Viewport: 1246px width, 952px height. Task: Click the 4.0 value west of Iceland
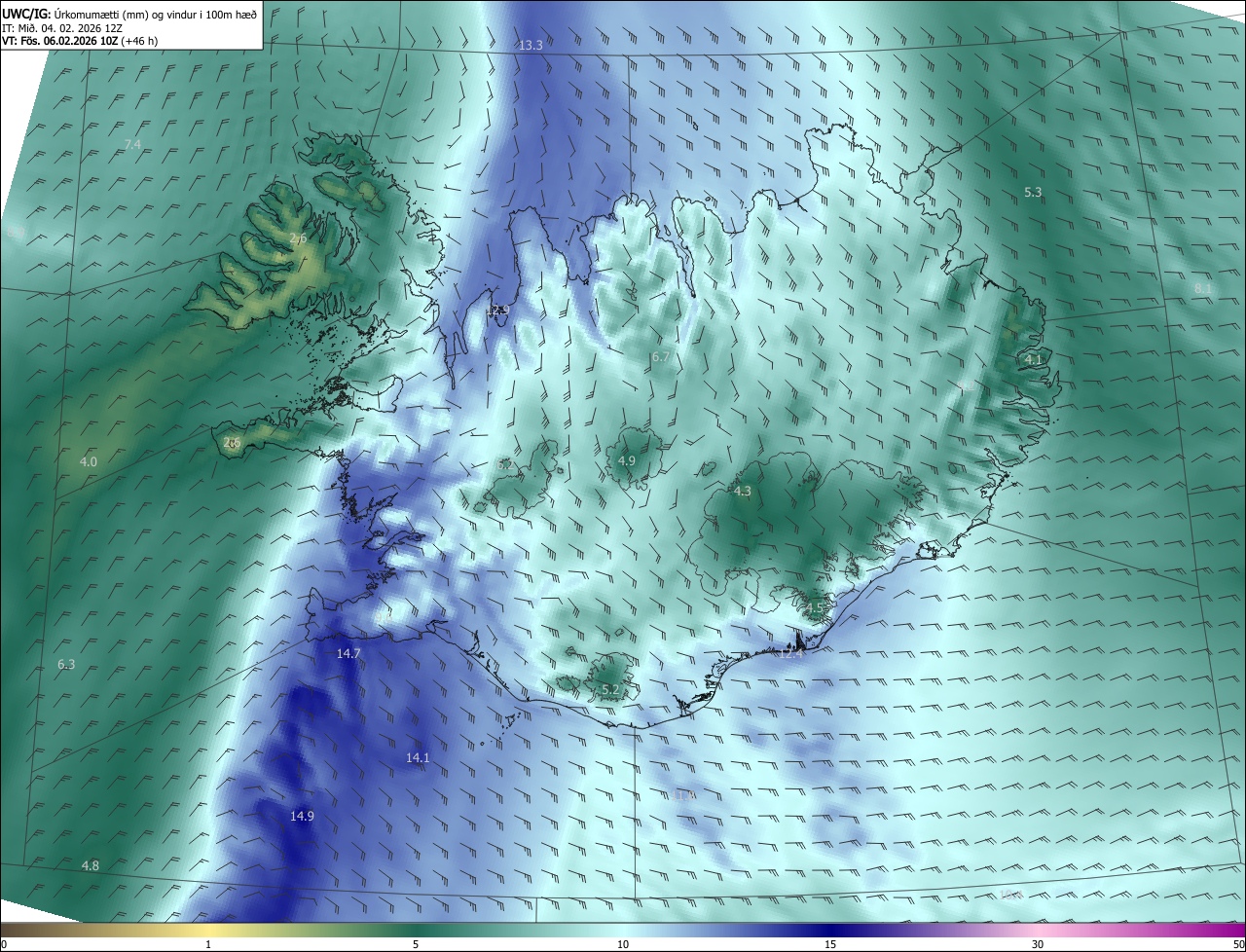click(x=89, y=461)
